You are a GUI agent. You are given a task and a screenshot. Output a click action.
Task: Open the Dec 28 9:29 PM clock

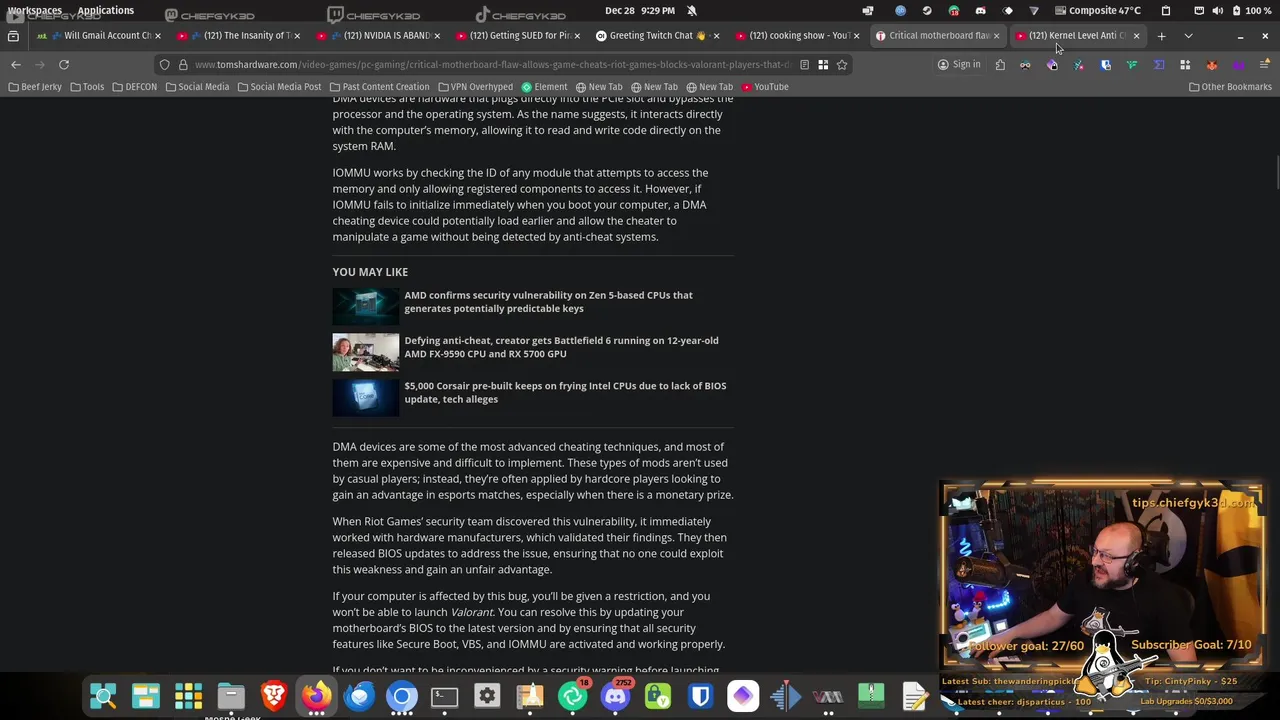(639, 10)
